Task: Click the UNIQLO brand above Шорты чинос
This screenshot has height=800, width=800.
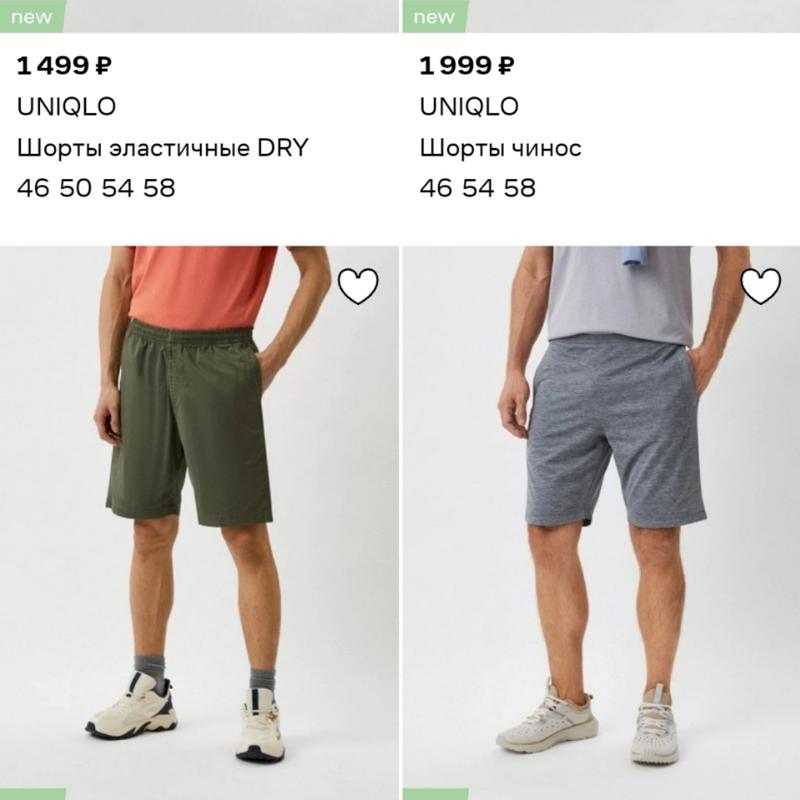Action: point(469,107)
